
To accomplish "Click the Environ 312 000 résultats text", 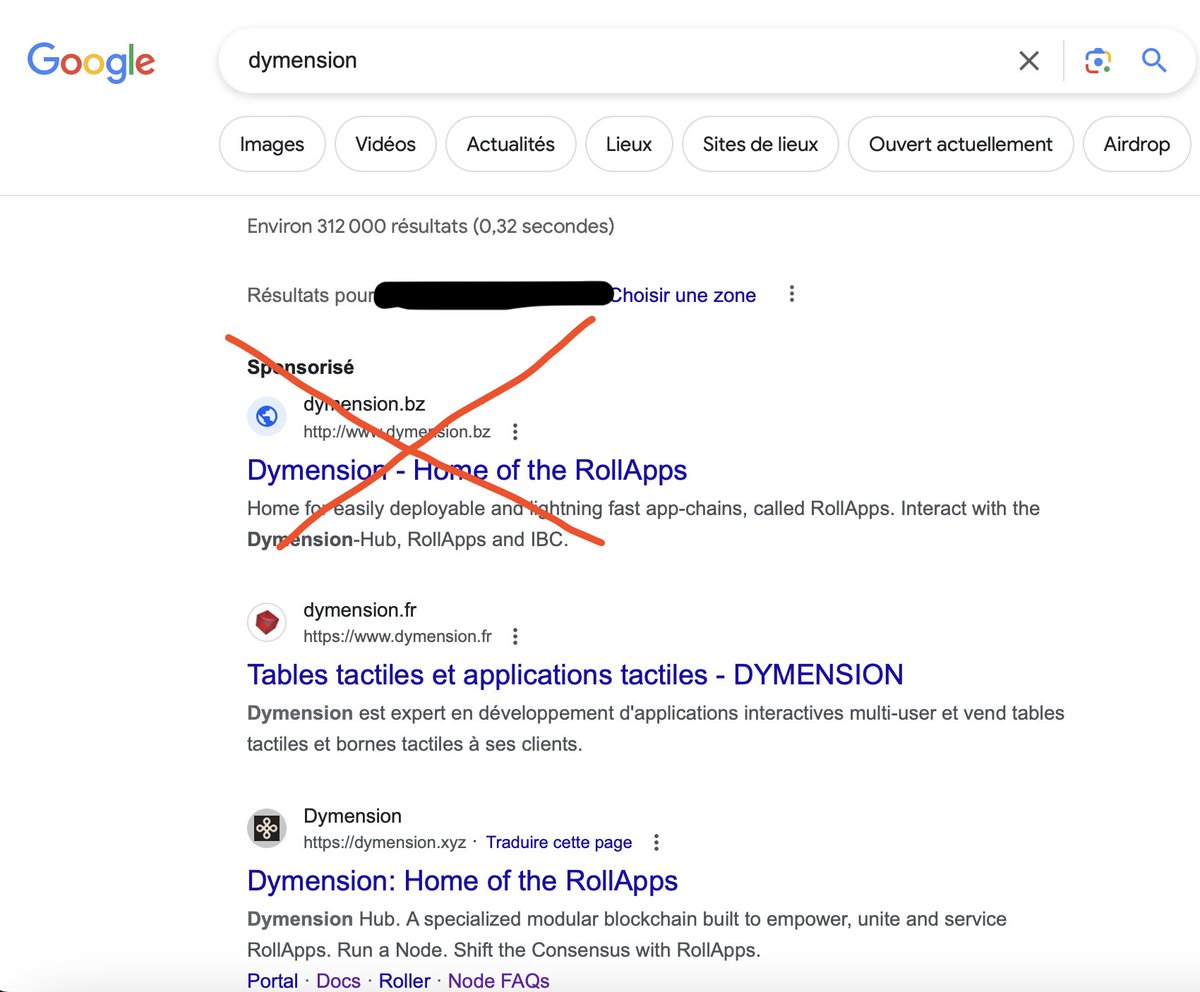I will pyautogui.click(x=430, y=226).
